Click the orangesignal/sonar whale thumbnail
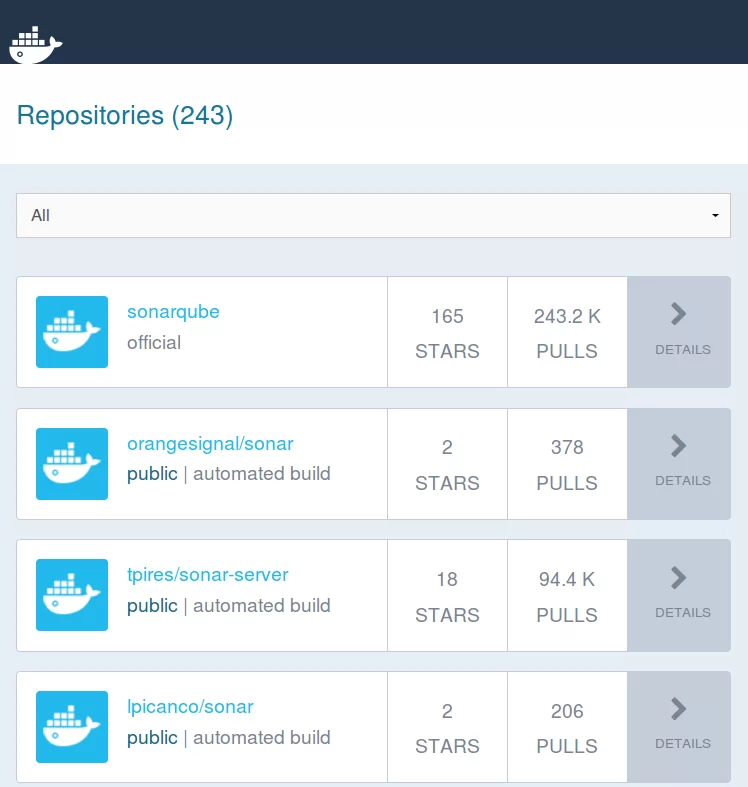This screenshot has height=787, width=748. (72, 464)
